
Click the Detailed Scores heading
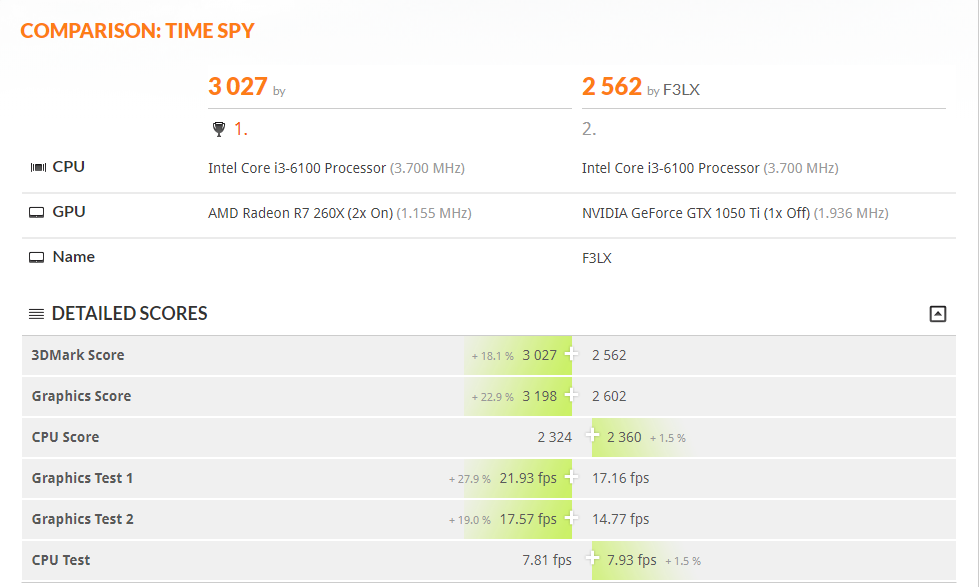pos(129,313)
